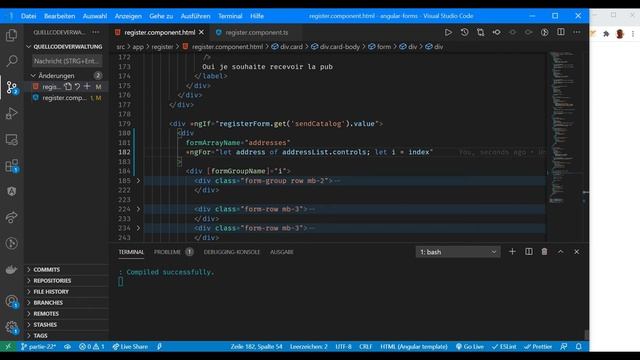Expand folded code at line 185
Image resolution: width=640 pixels, height=360 pixels.
138,180
